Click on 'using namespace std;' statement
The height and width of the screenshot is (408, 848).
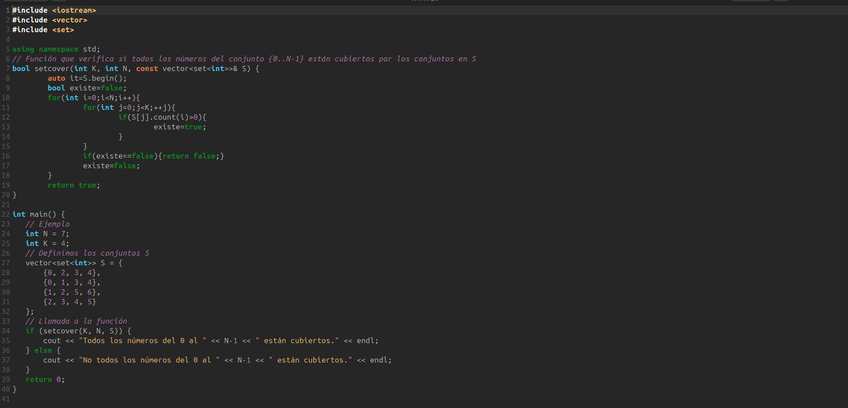(56, 49)
